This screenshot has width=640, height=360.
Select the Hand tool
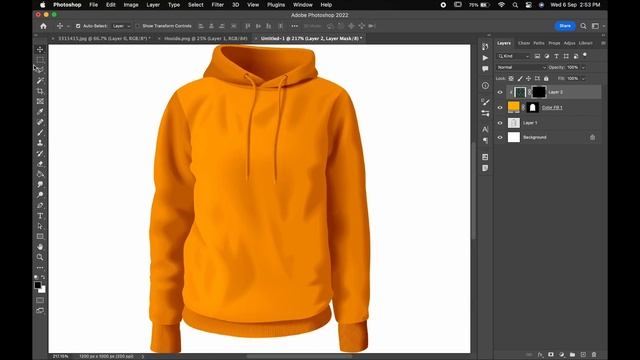pyautogui.click(x=40, y=247)
